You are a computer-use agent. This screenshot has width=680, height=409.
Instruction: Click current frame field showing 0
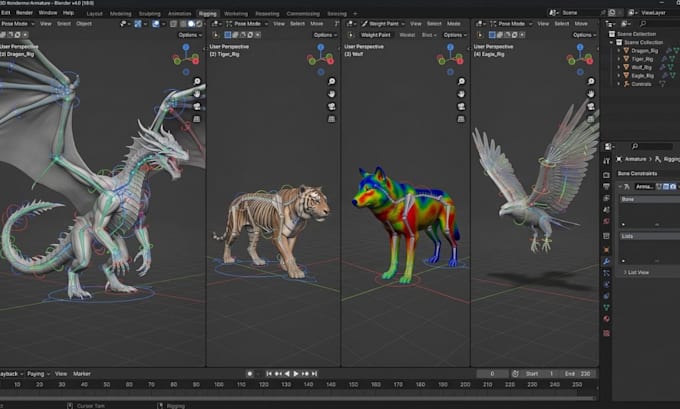coord(492,373)
